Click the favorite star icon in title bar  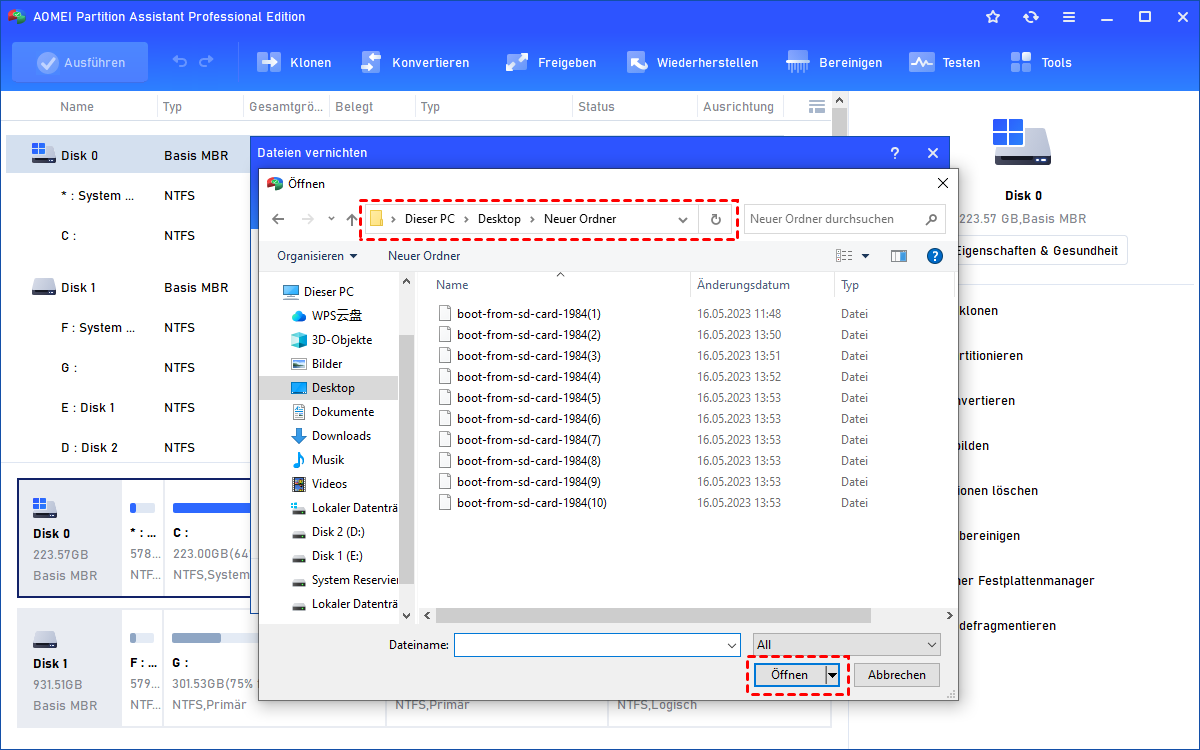[993, 17]
